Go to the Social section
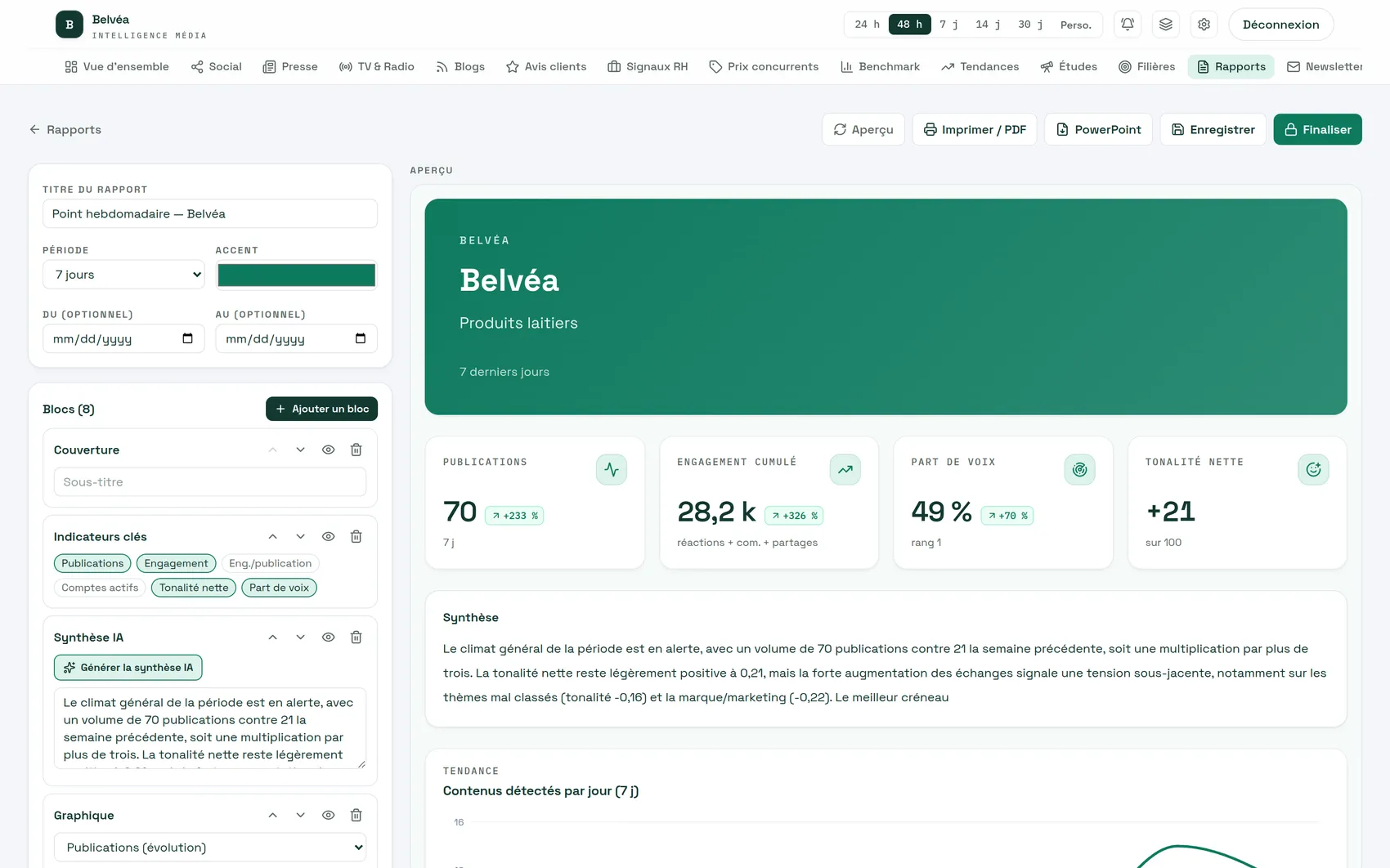 coord(217,67)
